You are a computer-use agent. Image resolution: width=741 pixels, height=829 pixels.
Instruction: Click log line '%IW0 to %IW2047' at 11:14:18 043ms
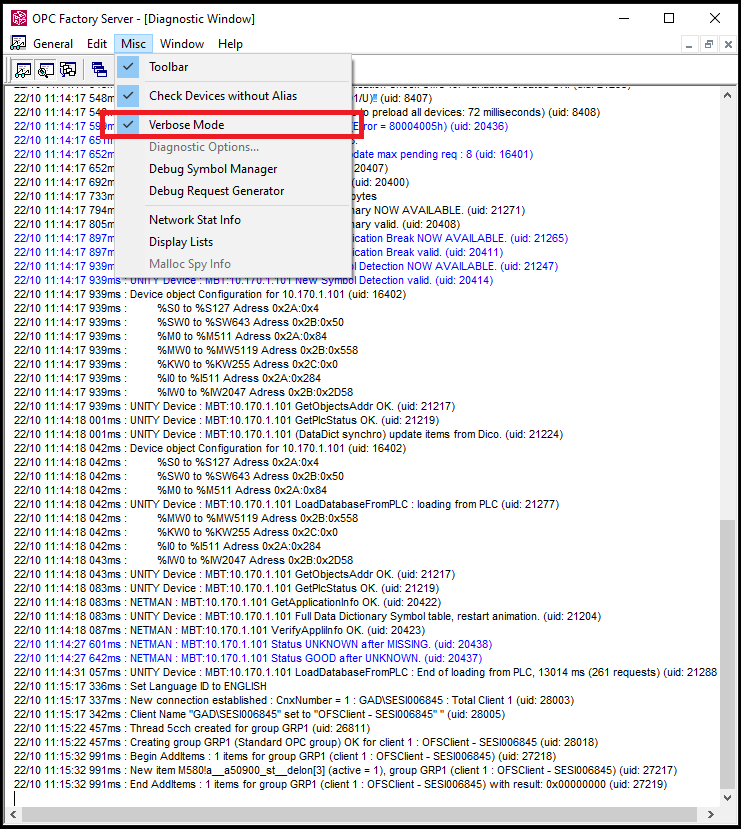(183, 560)
